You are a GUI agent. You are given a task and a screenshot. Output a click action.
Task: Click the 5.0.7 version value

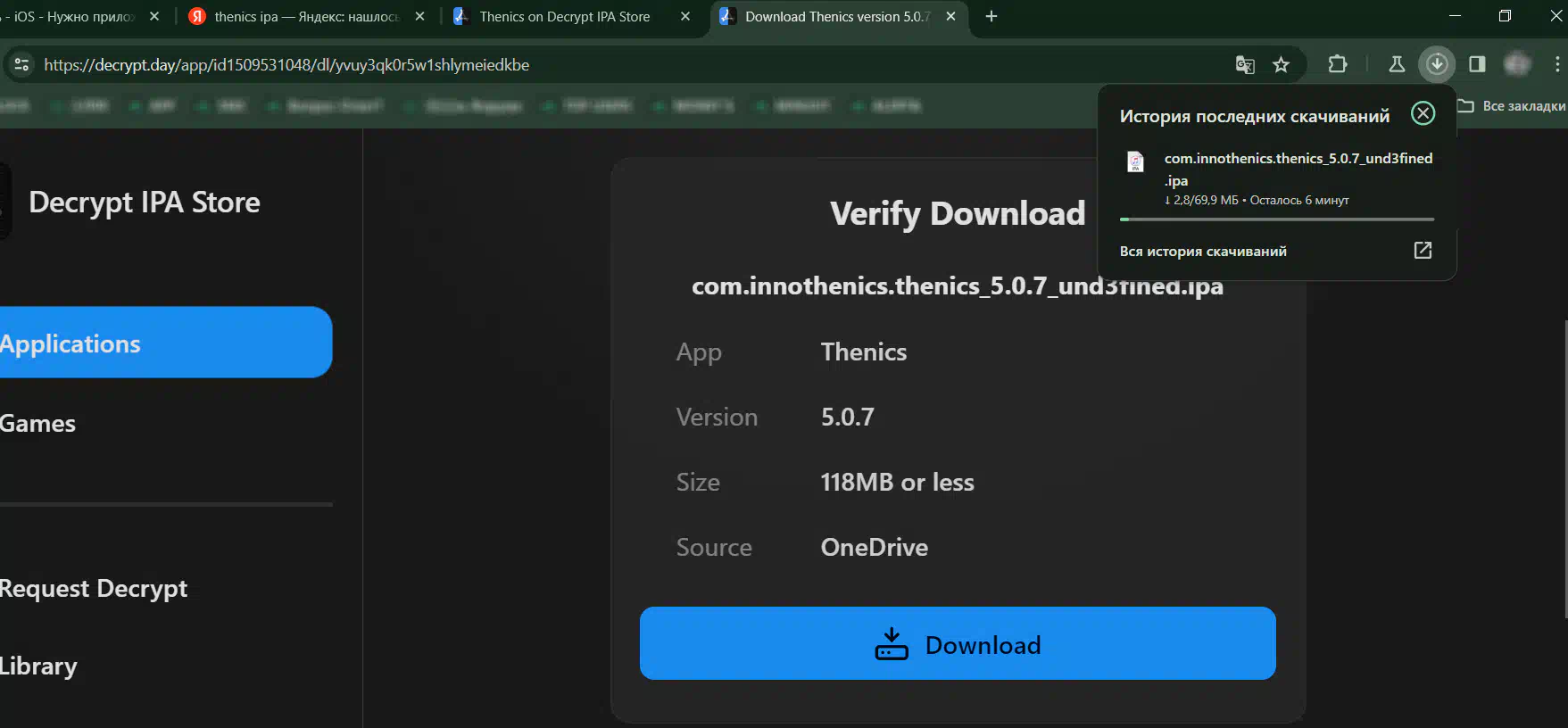(x=847, y=417)
